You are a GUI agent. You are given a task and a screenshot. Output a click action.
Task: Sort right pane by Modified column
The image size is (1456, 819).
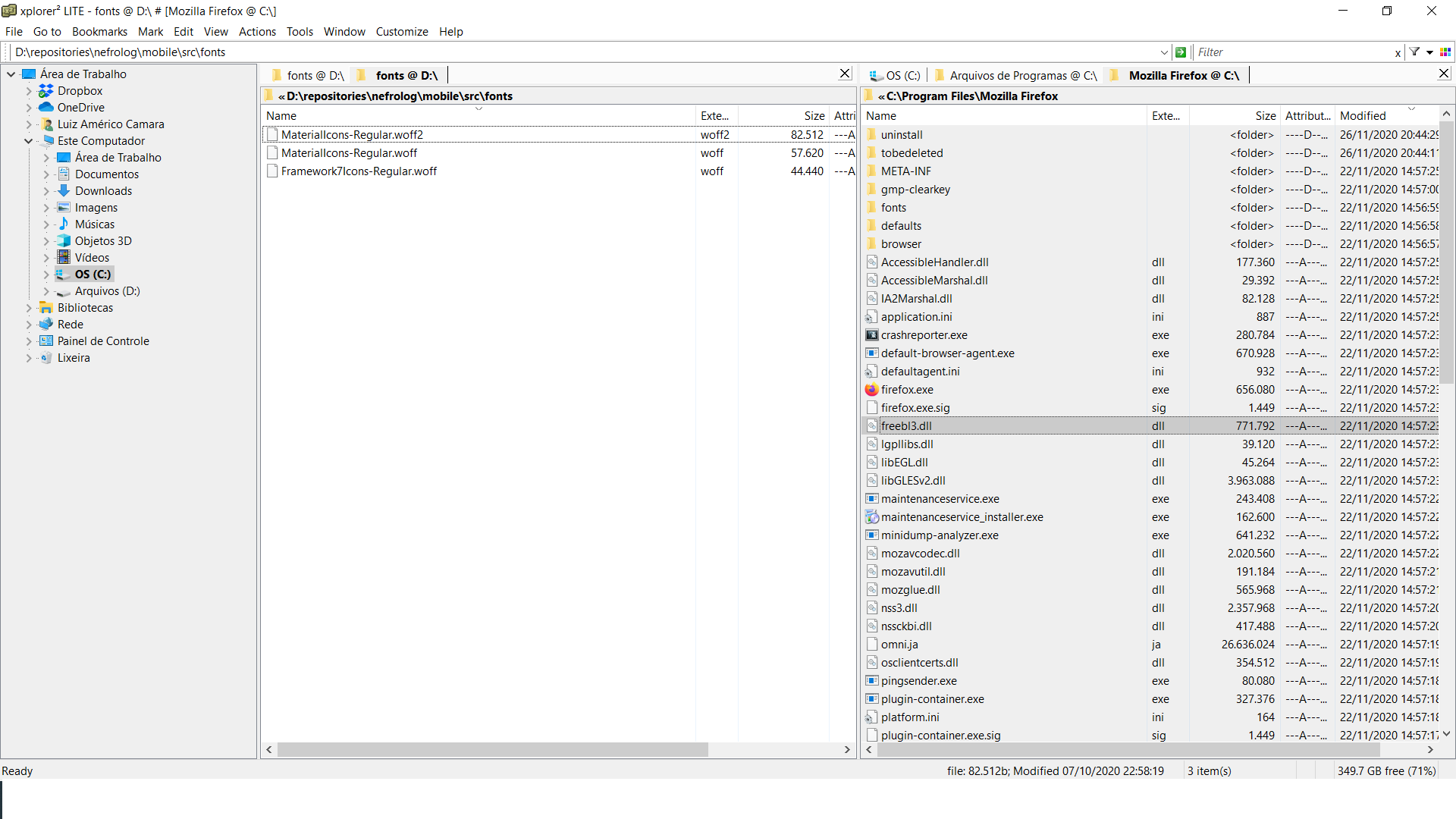[x=1363, y=116]
